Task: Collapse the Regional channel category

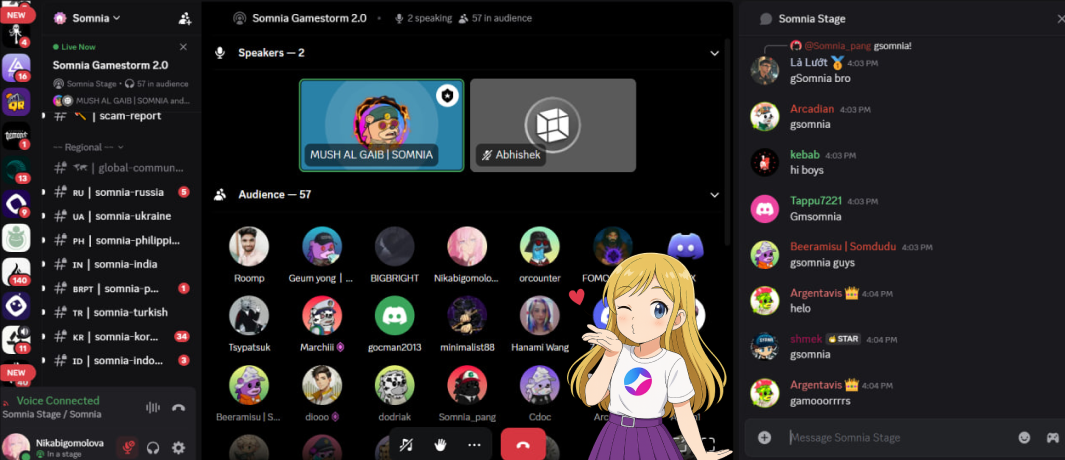Action: tap(88, 147)
